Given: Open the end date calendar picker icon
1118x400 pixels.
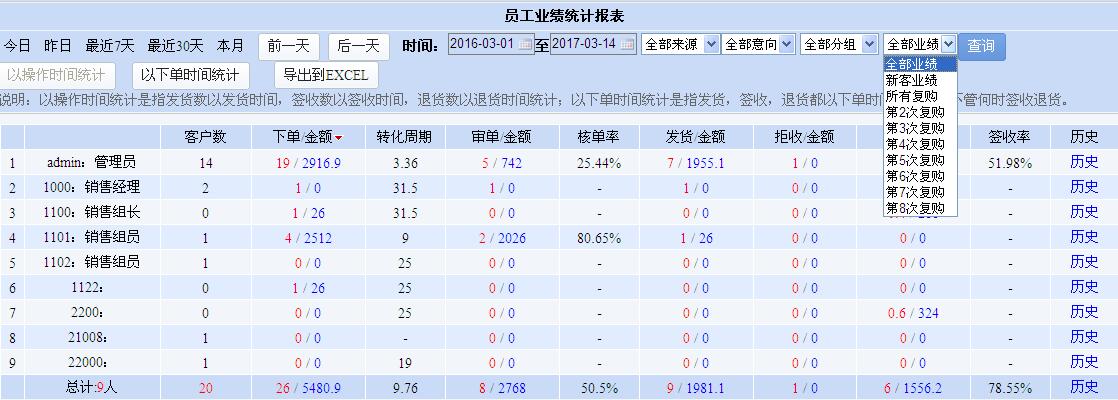Looking at the screenshot, I should pos(627,45).
